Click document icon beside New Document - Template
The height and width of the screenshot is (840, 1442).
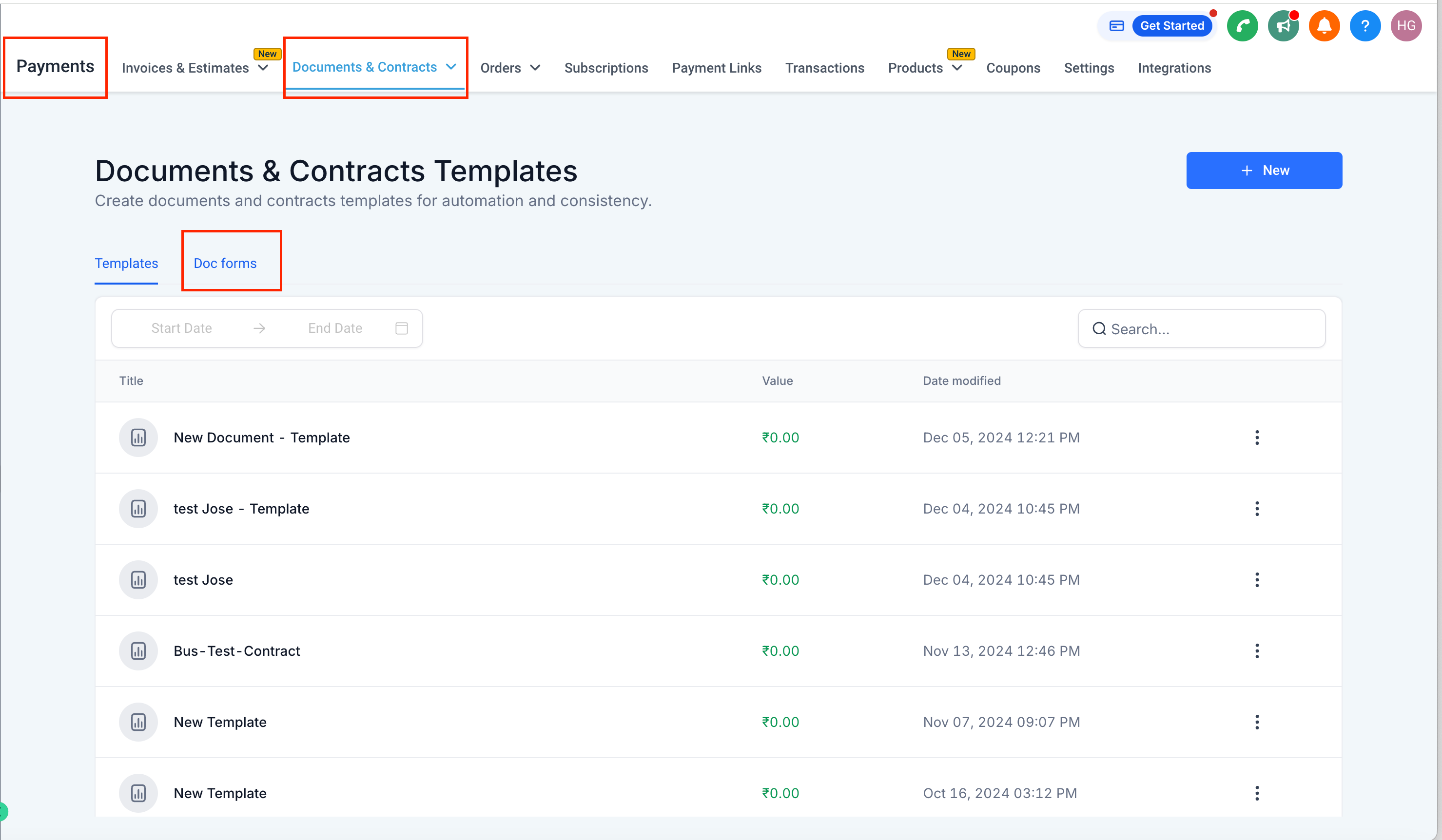tap(138, 438)
